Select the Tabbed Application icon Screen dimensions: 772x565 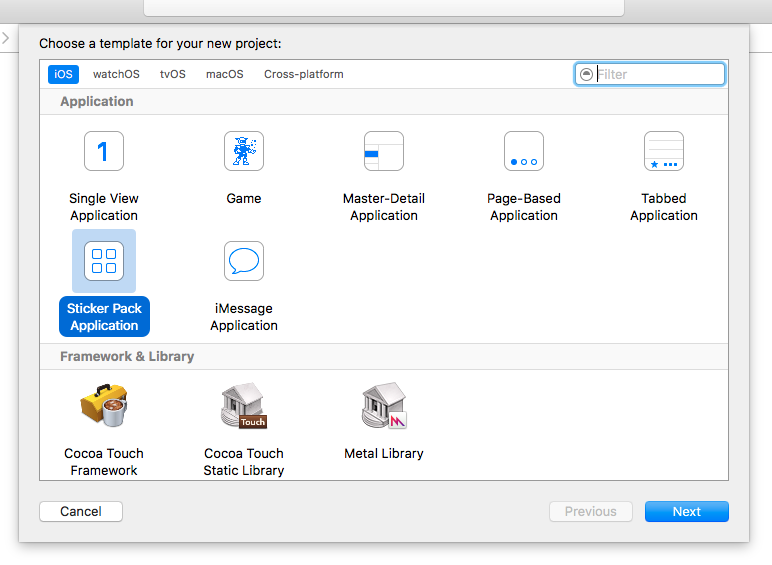point(664,151)
